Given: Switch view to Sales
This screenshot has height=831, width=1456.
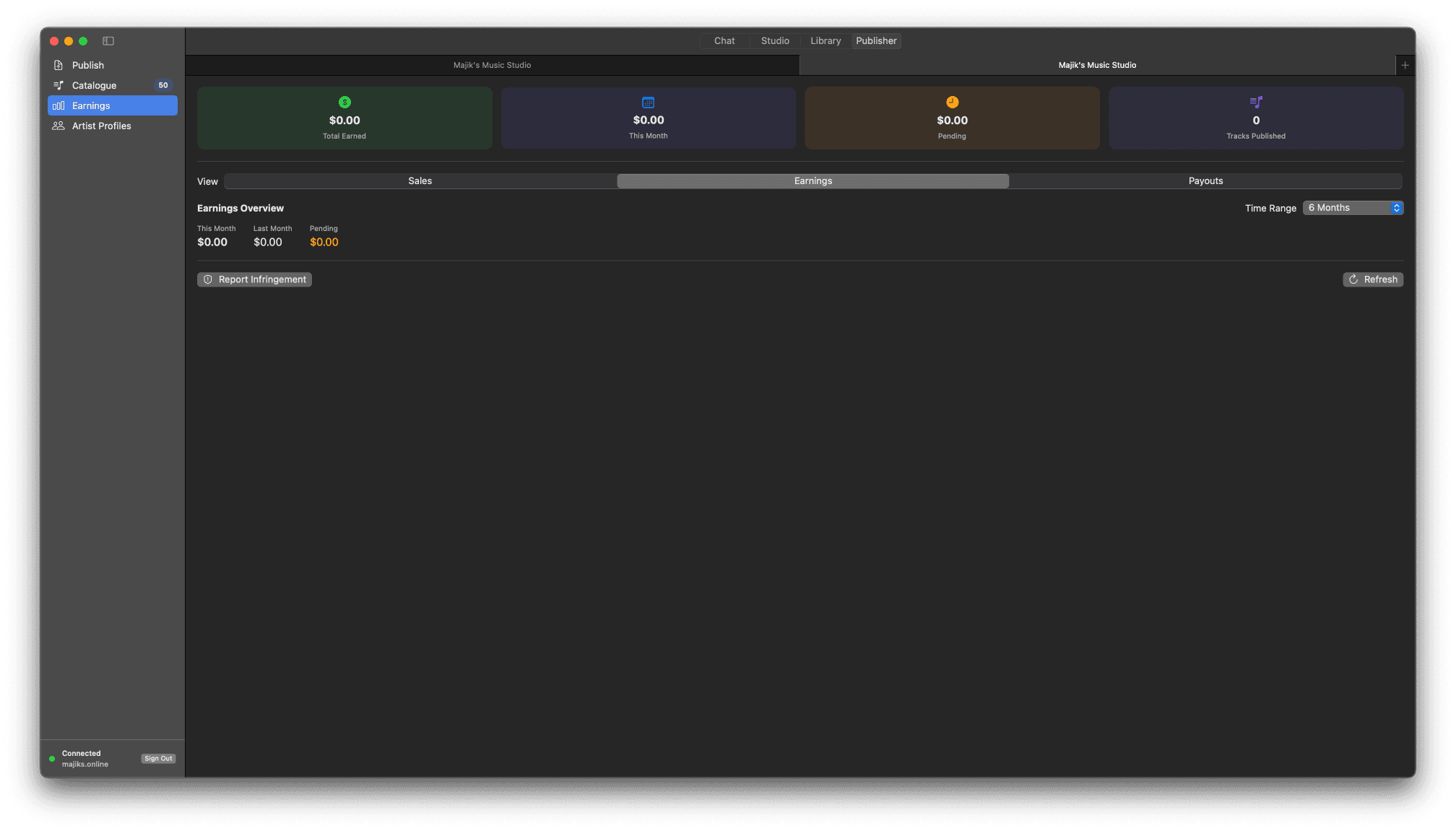Looking at the screenshot, I should pyautogui.click(x=420, y=181).
